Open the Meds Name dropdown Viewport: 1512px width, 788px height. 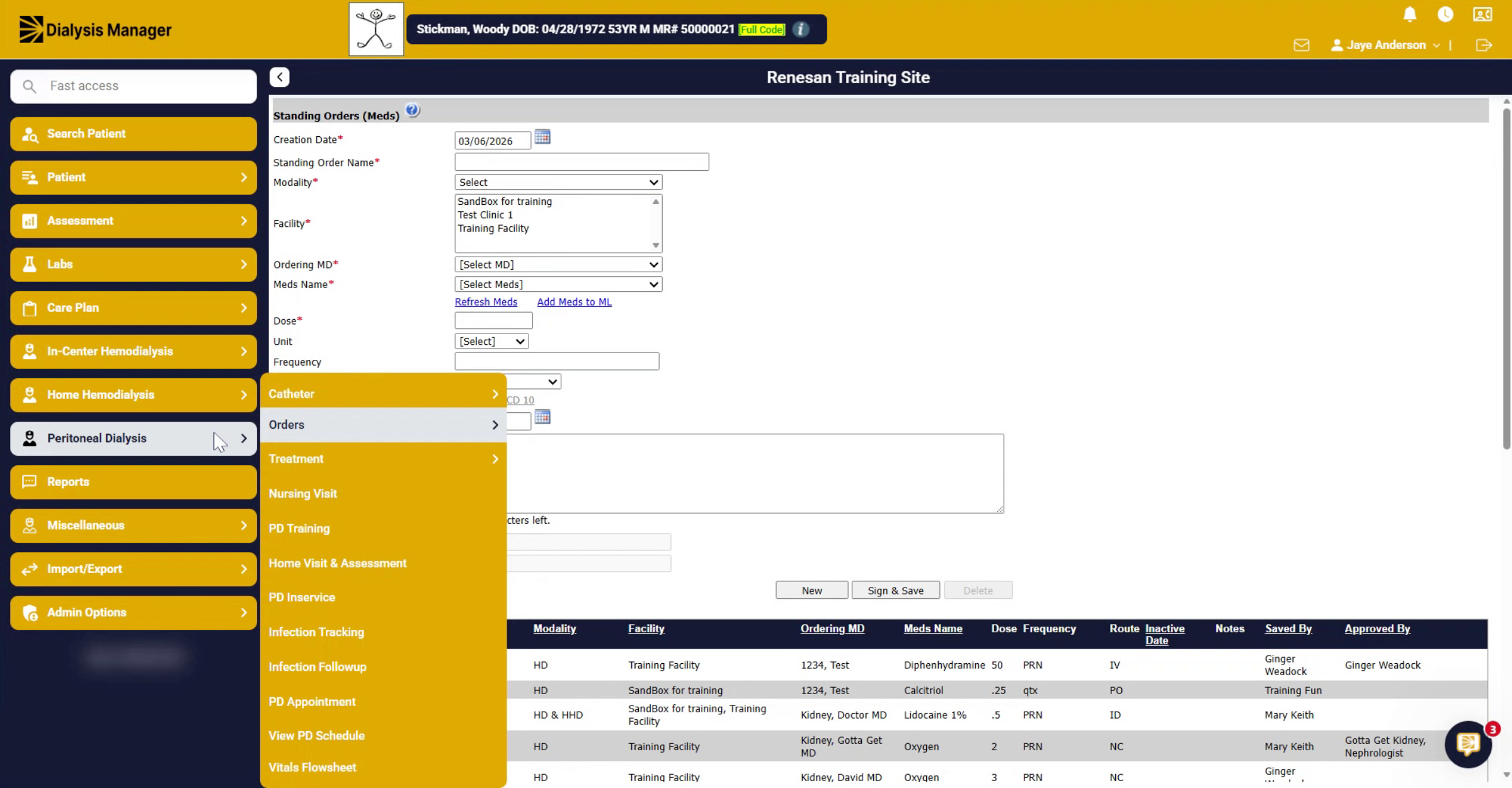coord(558,284)
